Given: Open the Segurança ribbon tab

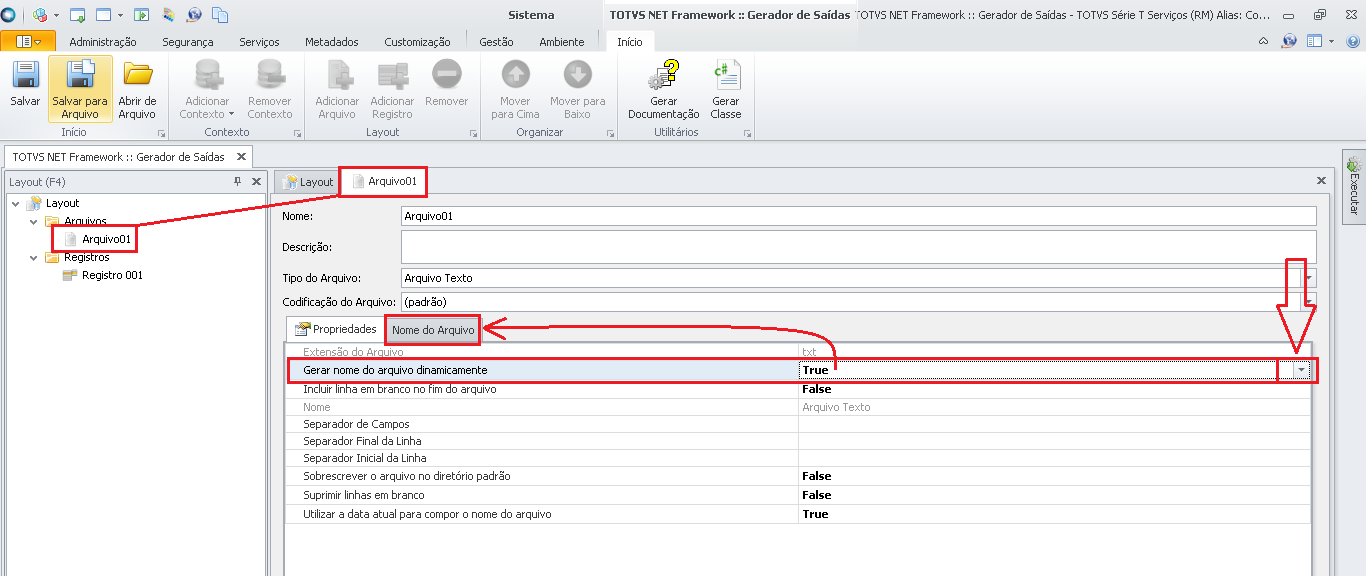Looking at the screenshot, I should [188, 42].
